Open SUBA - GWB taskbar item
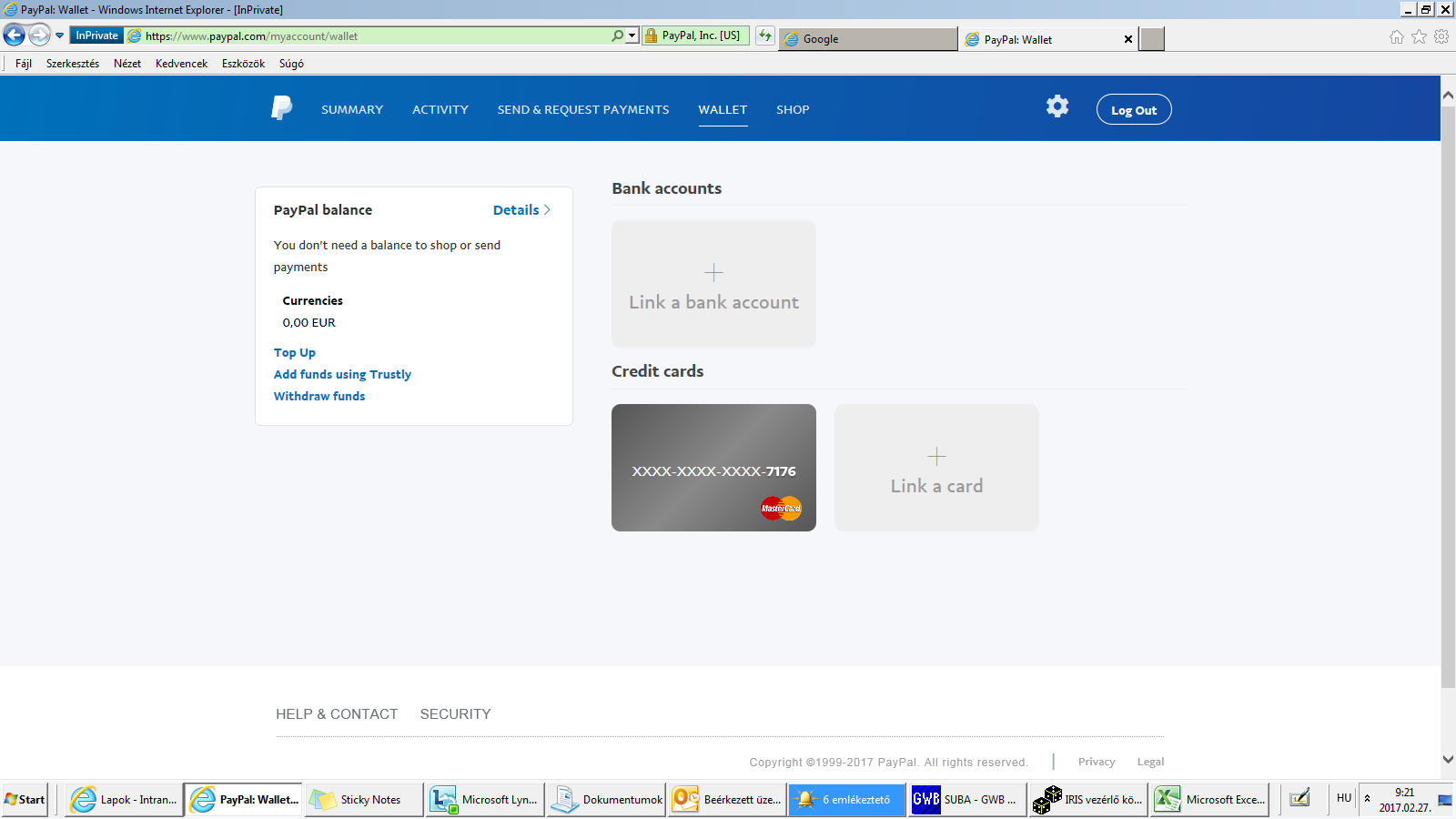 967,800
